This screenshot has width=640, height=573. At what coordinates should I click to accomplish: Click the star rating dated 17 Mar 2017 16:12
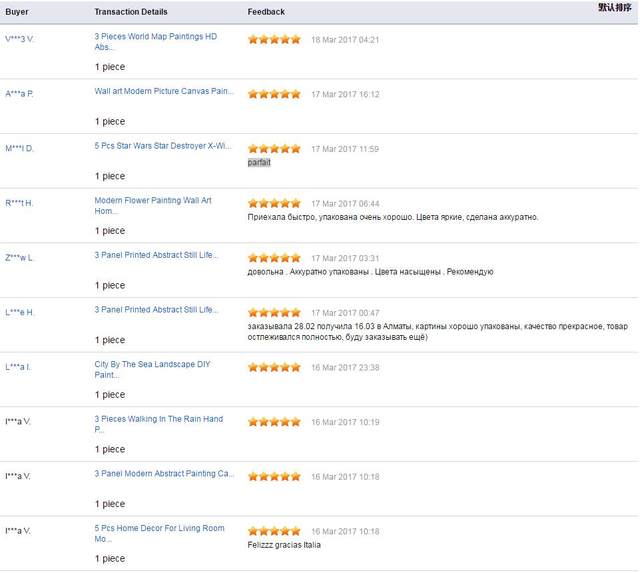(x=274, y=94)
